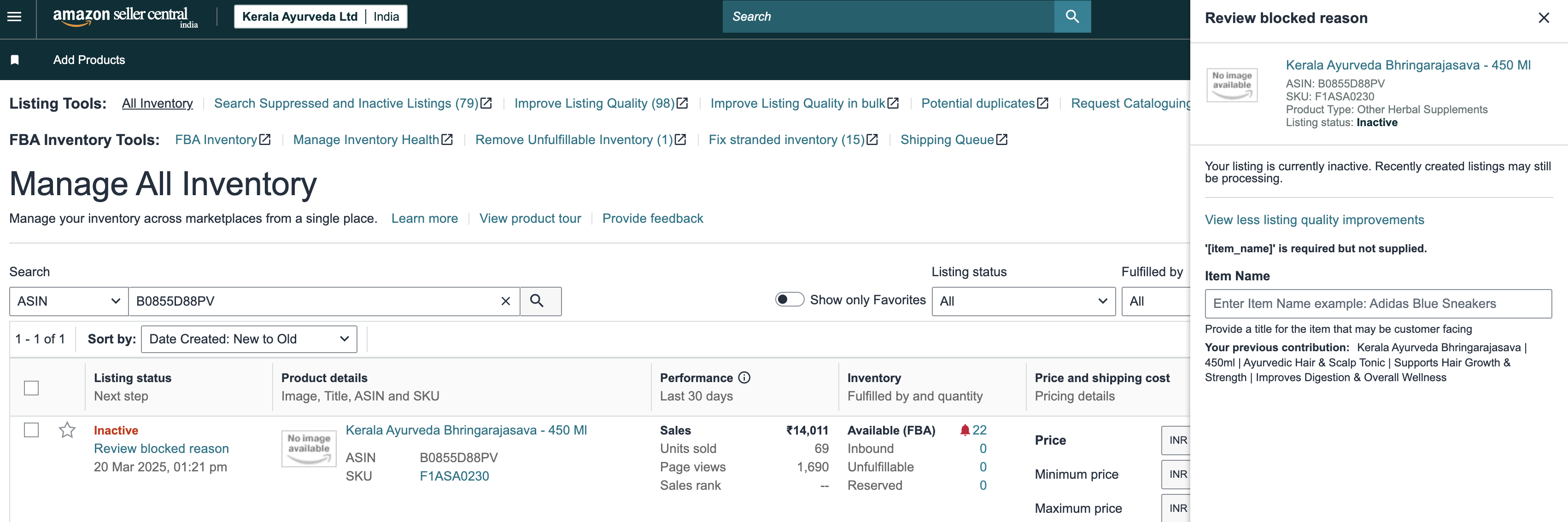This screenshot has height=522, width=1568.
Task: Click Provide feedback link
Action: pyautogui.click(x=653, y=218)
